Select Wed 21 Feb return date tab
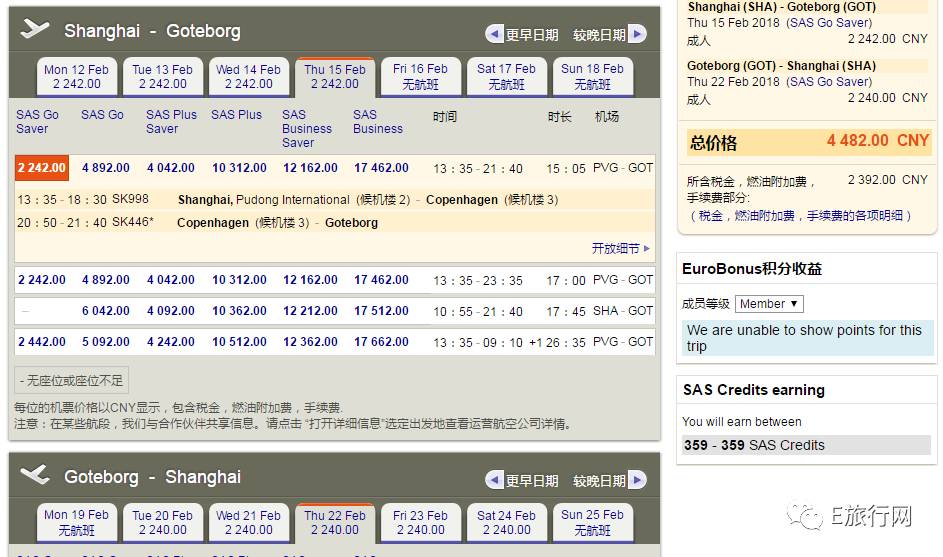Screen dimensions: 943x557 248,523
